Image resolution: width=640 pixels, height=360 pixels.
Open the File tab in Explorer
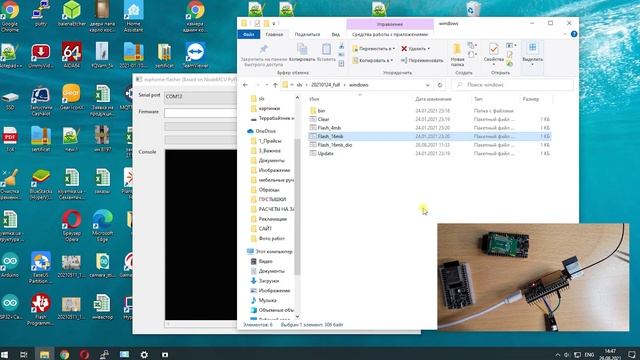click(x=249, y=35)
